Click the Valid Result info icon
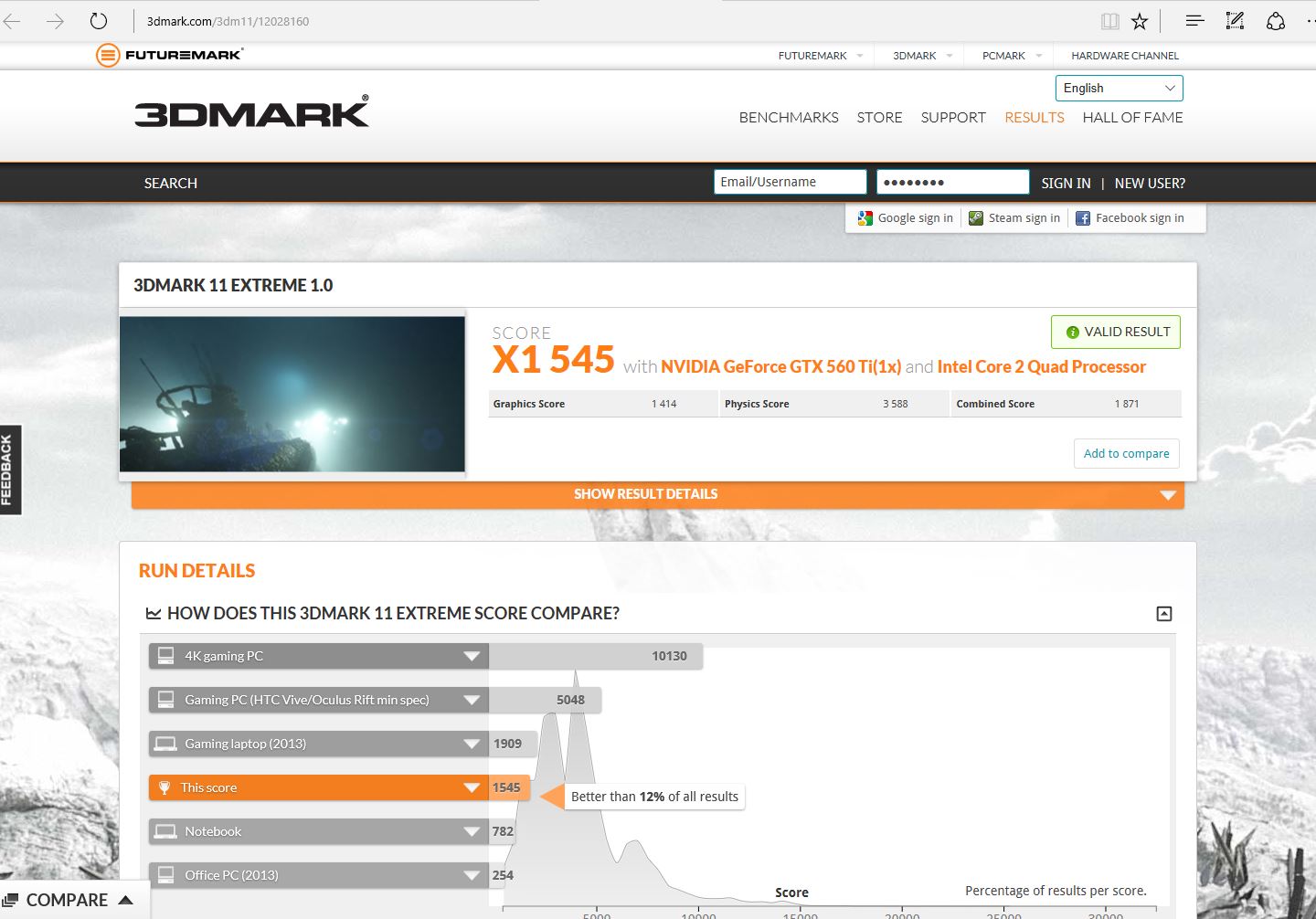Screen dimensions: 1316x919 pyautogui.click(x=1073, y=333)
